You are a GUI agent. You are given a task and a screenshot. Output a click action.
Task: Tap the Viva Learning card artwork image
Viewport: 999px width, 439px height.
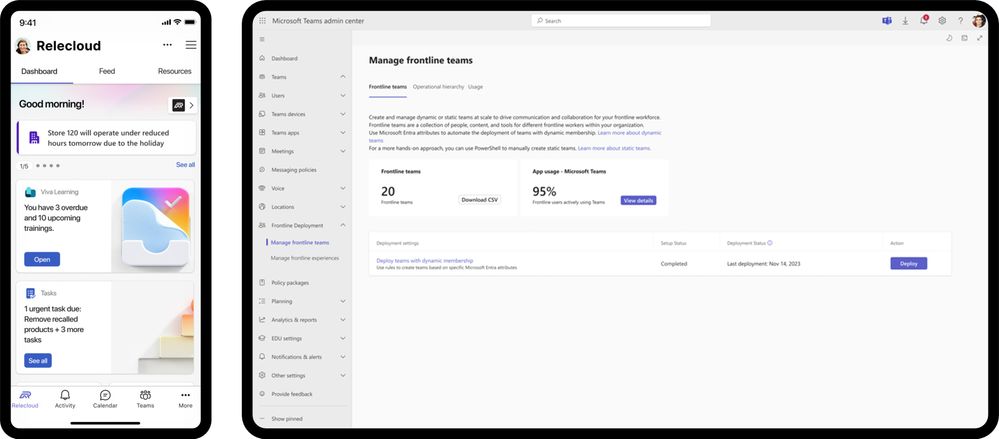point(155,226)
